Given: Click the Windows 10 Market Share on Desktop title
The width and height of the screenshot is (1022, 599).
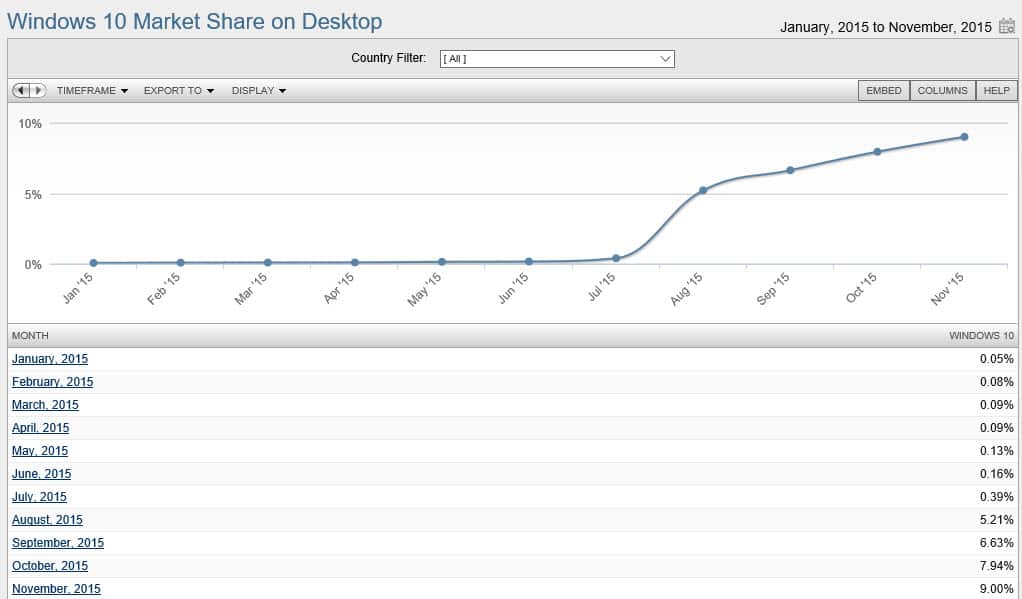Looking at the screenshot, I should click(x=195, y=22).
